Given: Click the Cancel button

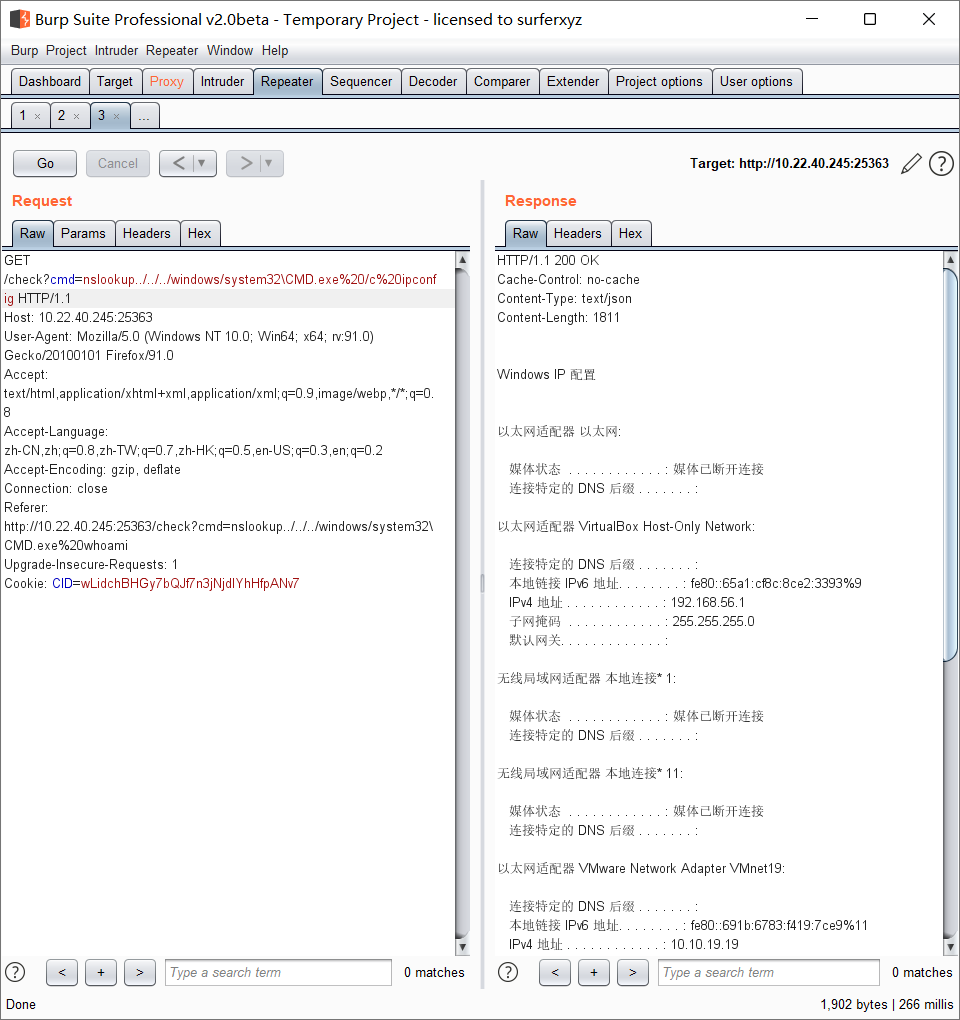Looking at the screenshot, I should point(118,163).
